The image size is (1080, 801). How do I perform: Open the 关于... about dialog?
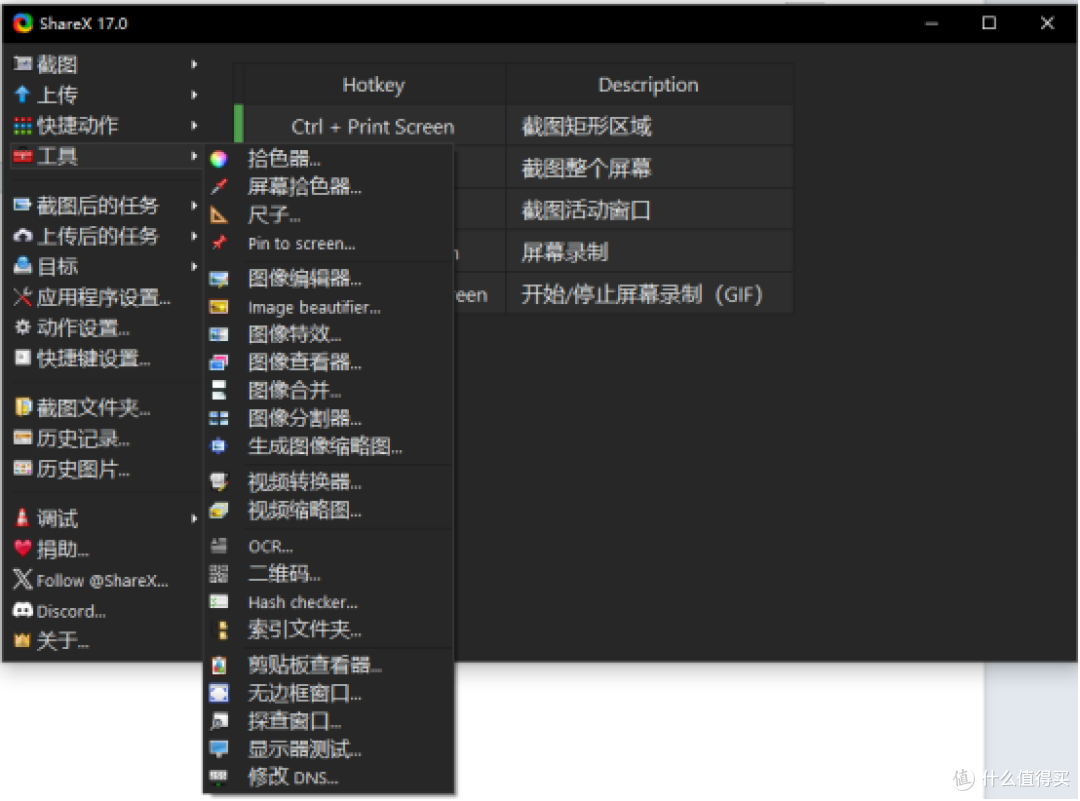pyautogui.click(x=105, y=641)
